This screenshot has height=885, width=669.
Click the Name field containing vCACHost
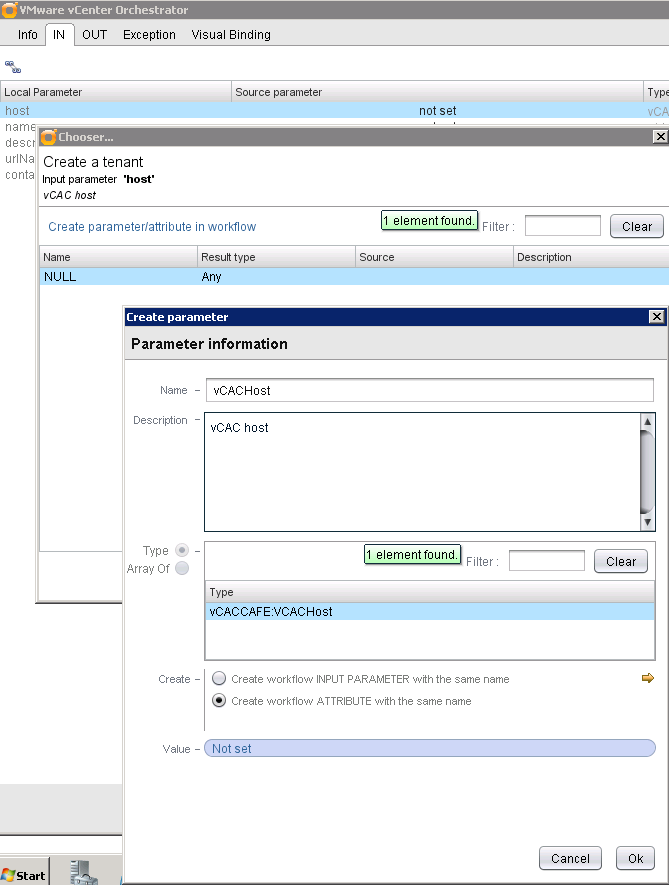[430, 390]
